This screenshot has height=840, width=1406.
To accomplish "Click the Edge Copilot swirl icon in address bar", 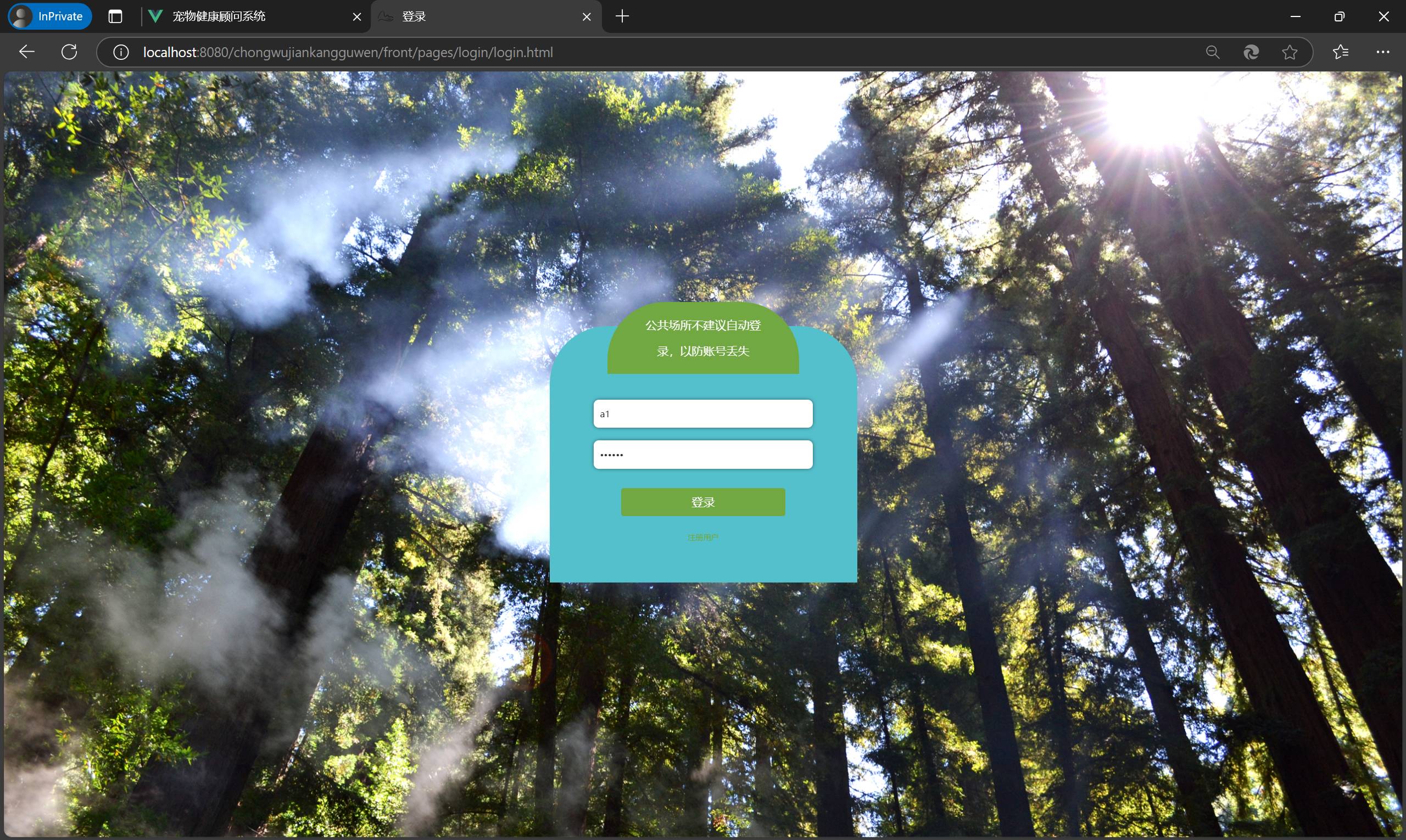I will coord(1251,52).
